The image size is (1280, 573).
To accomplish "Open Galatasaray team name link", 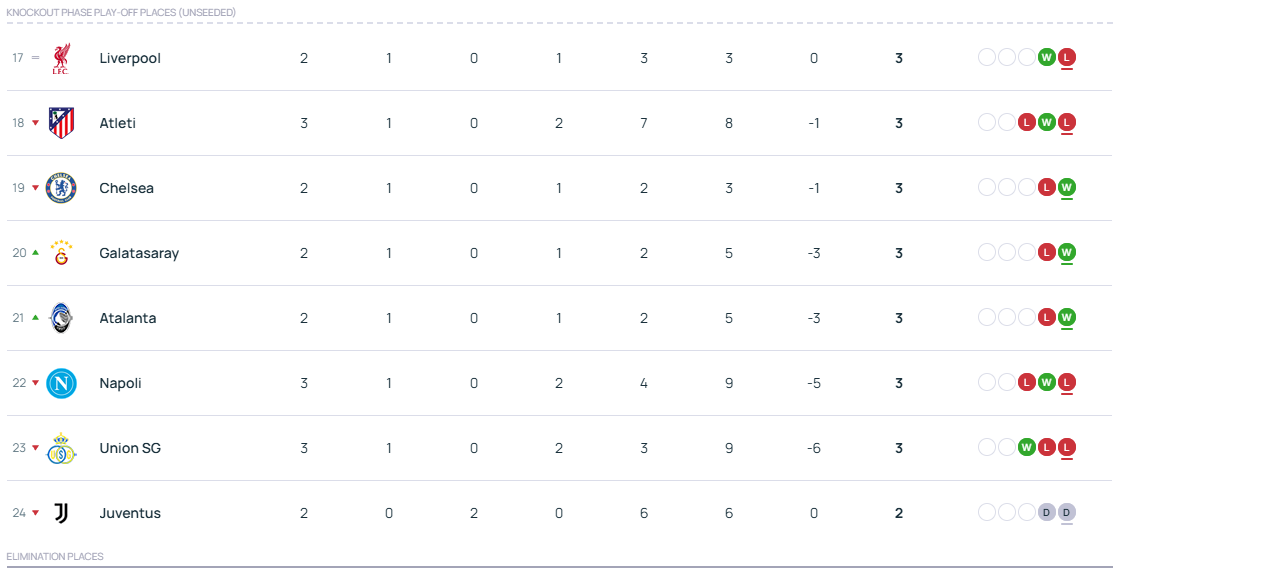I will (139, 253).
